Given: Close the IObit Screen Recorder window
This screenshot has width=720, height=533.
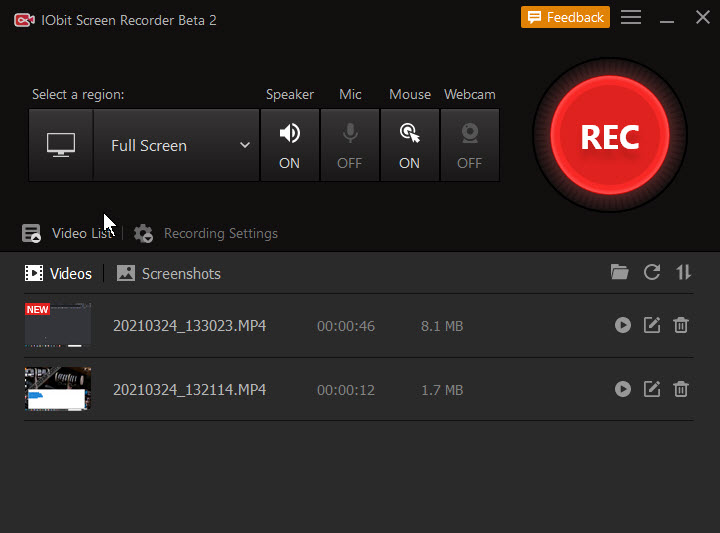Looking at the screenshot, I should point(703,17).
